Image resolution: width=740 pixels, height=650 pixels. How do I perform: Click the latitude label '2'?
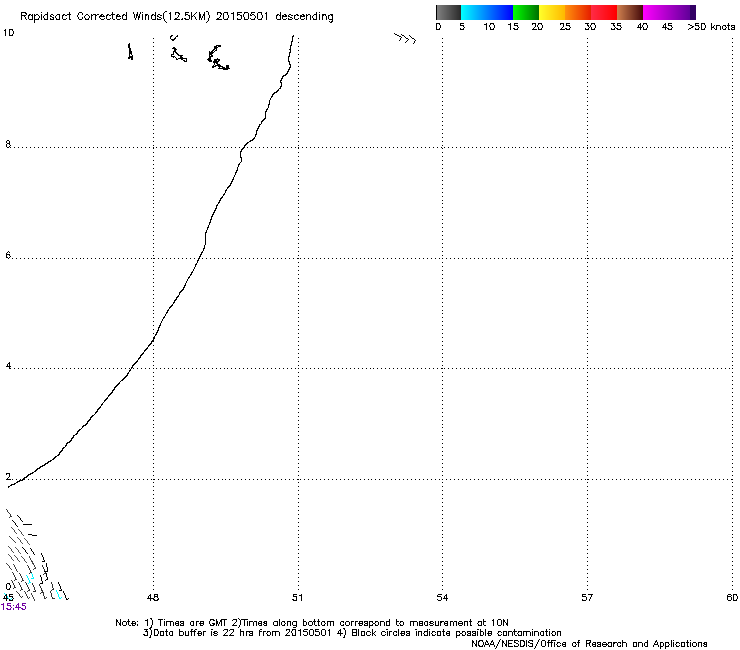coord(8,477)
